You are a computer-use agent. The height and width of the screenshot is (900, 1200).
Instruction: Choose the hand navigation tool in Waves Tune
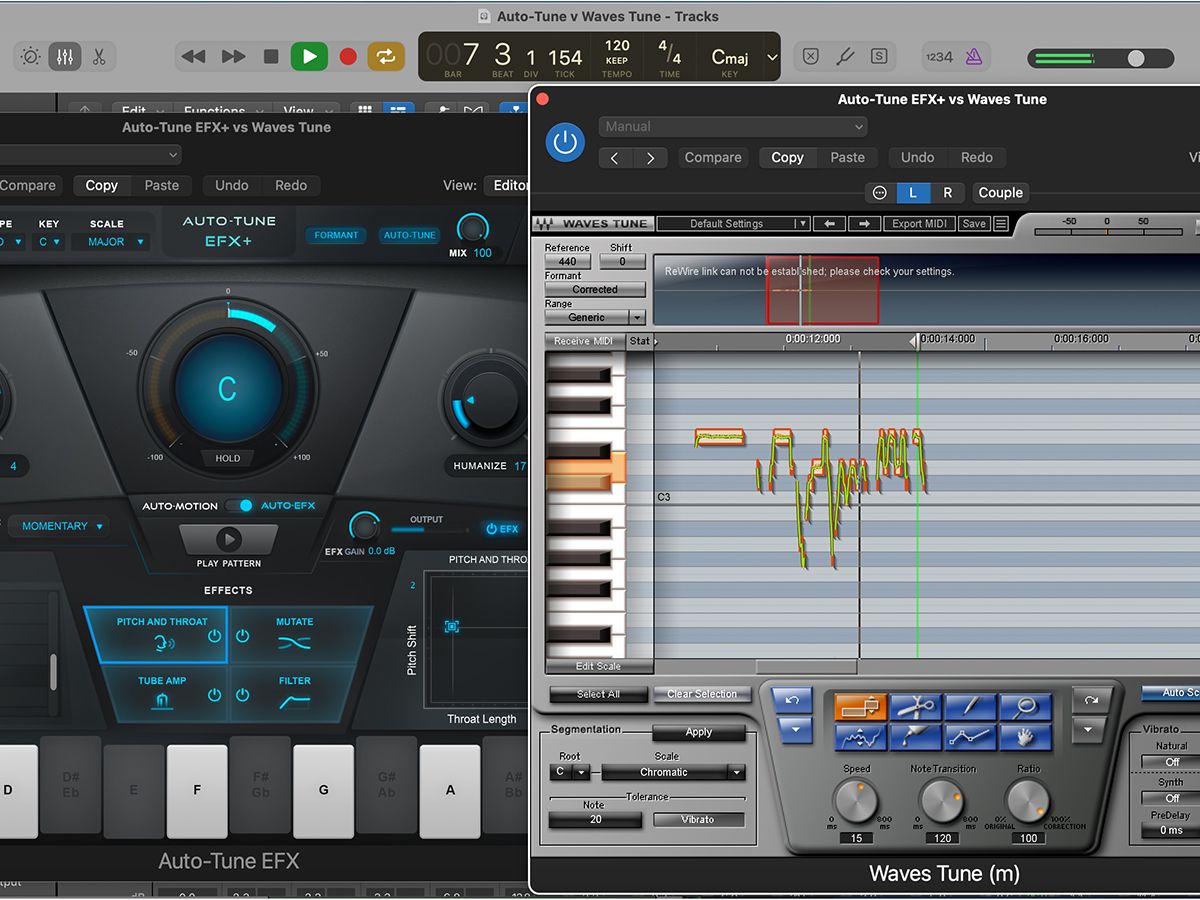[x=1025, y=738]
